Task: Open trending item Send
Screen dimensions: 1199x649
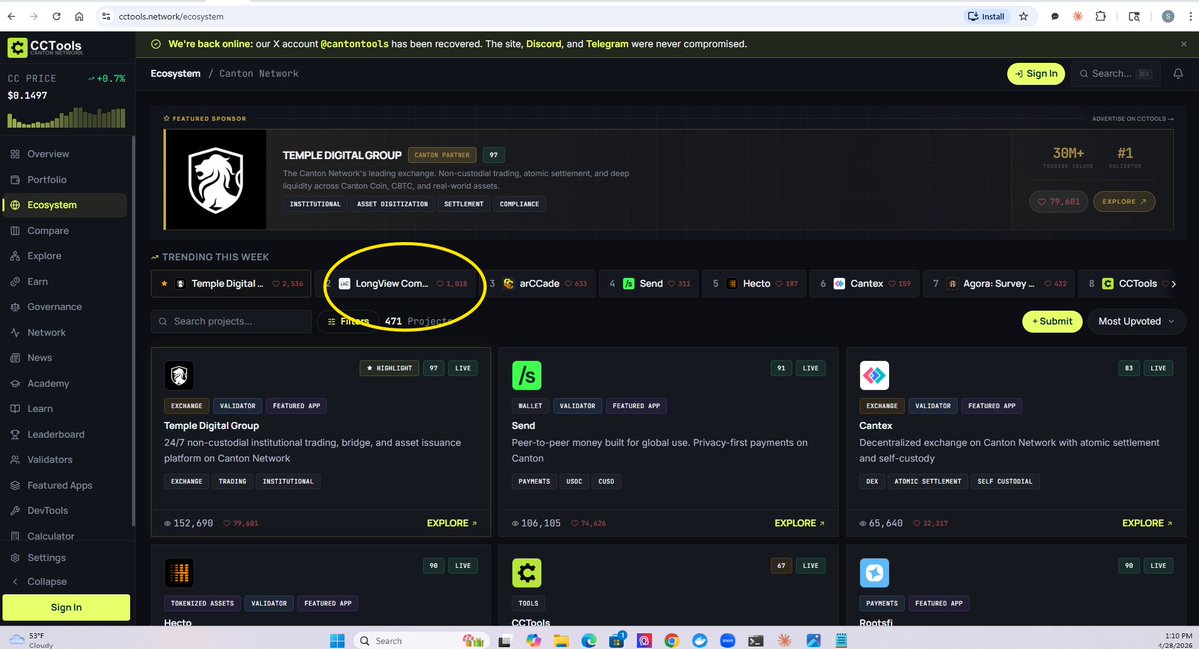Action: click(x=648, y=284)
